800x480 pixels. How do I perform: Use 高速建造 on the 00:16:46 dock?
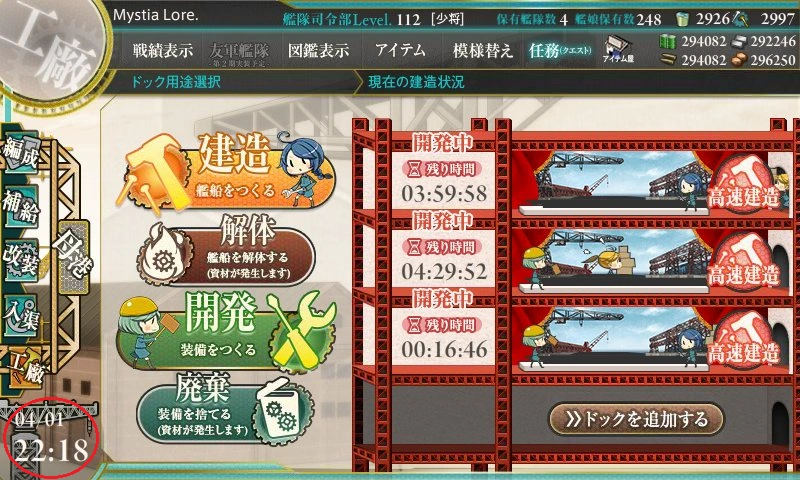click(x=744, y=343)
